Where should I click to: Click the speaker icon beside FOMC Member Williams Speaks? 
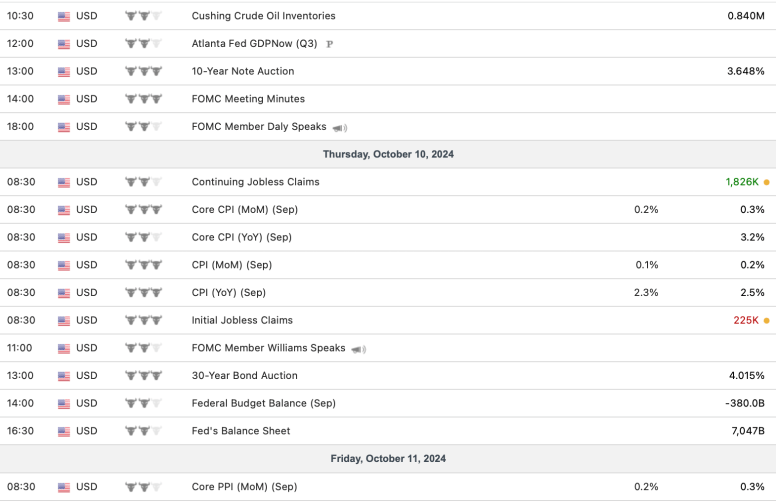pos(359,349)
